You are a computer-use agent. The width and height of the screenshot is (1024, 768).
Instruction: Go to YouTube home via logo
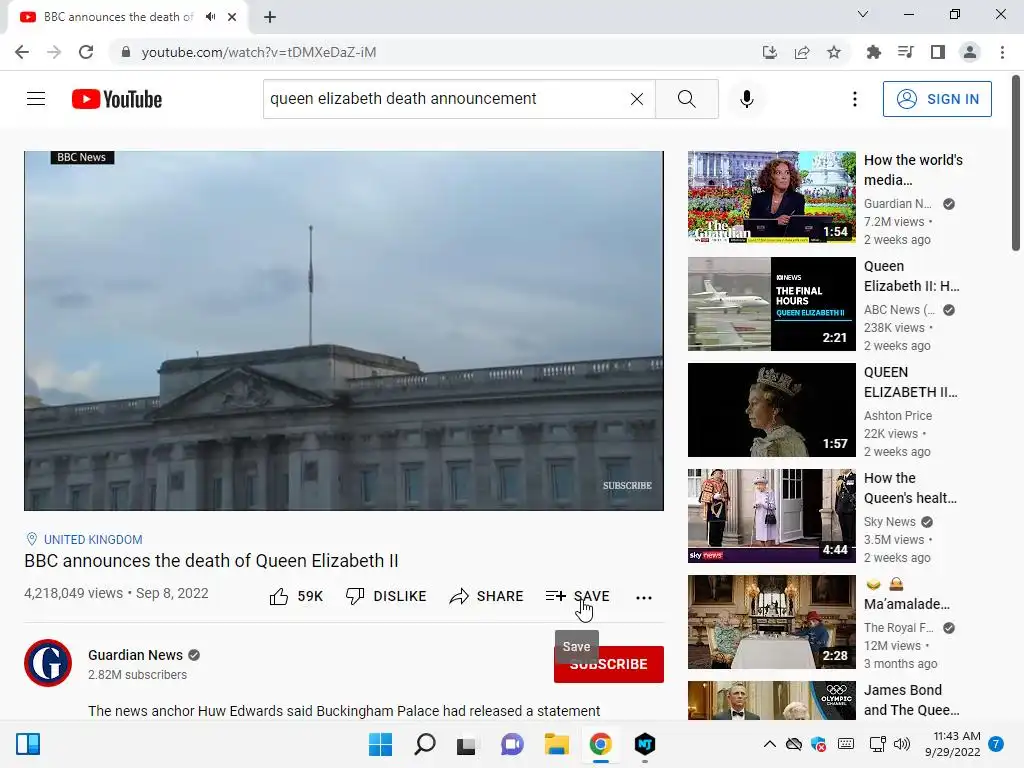[117, 99]
